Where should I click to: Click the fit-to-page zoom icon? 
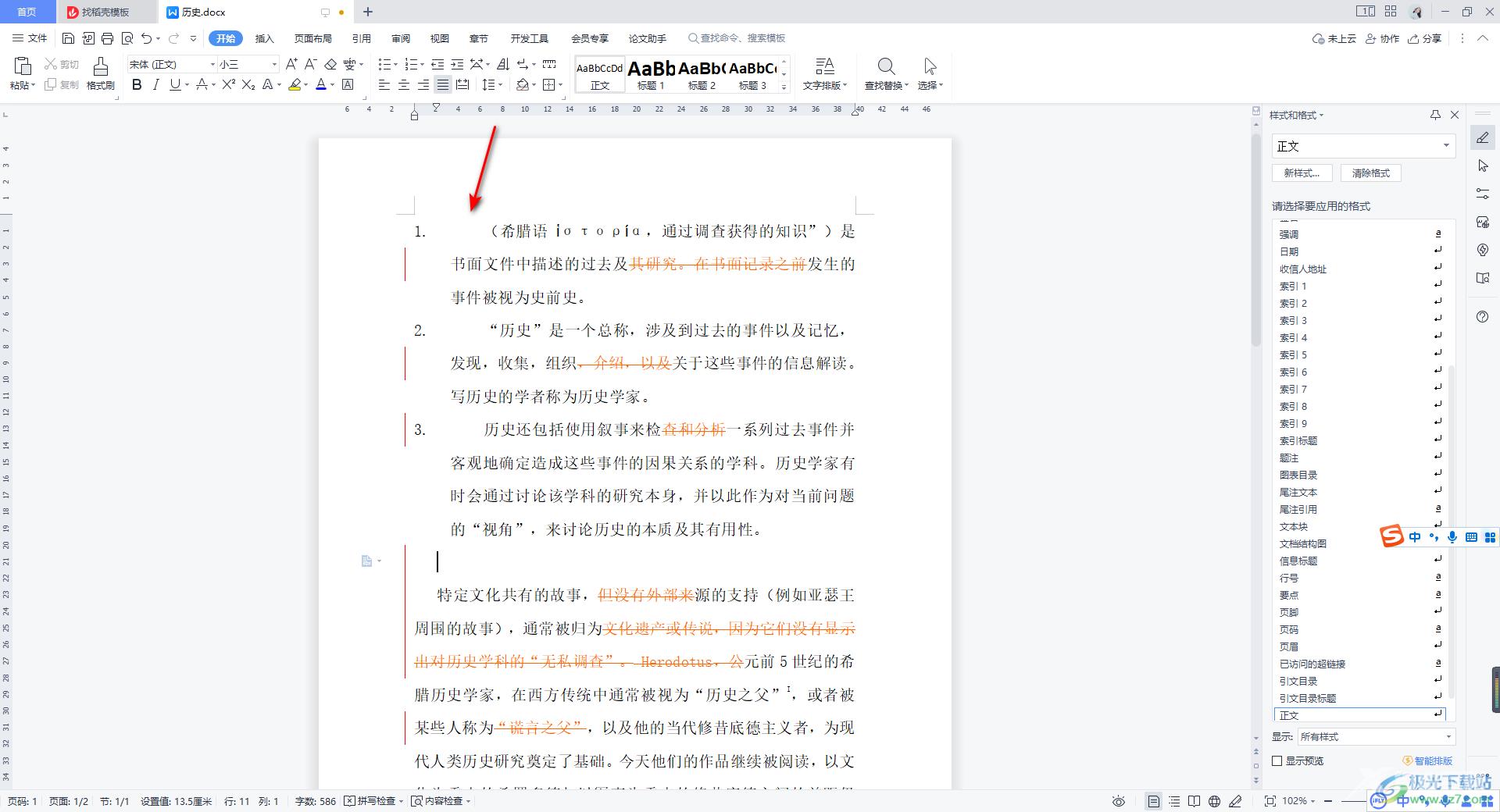(1270, 801)
